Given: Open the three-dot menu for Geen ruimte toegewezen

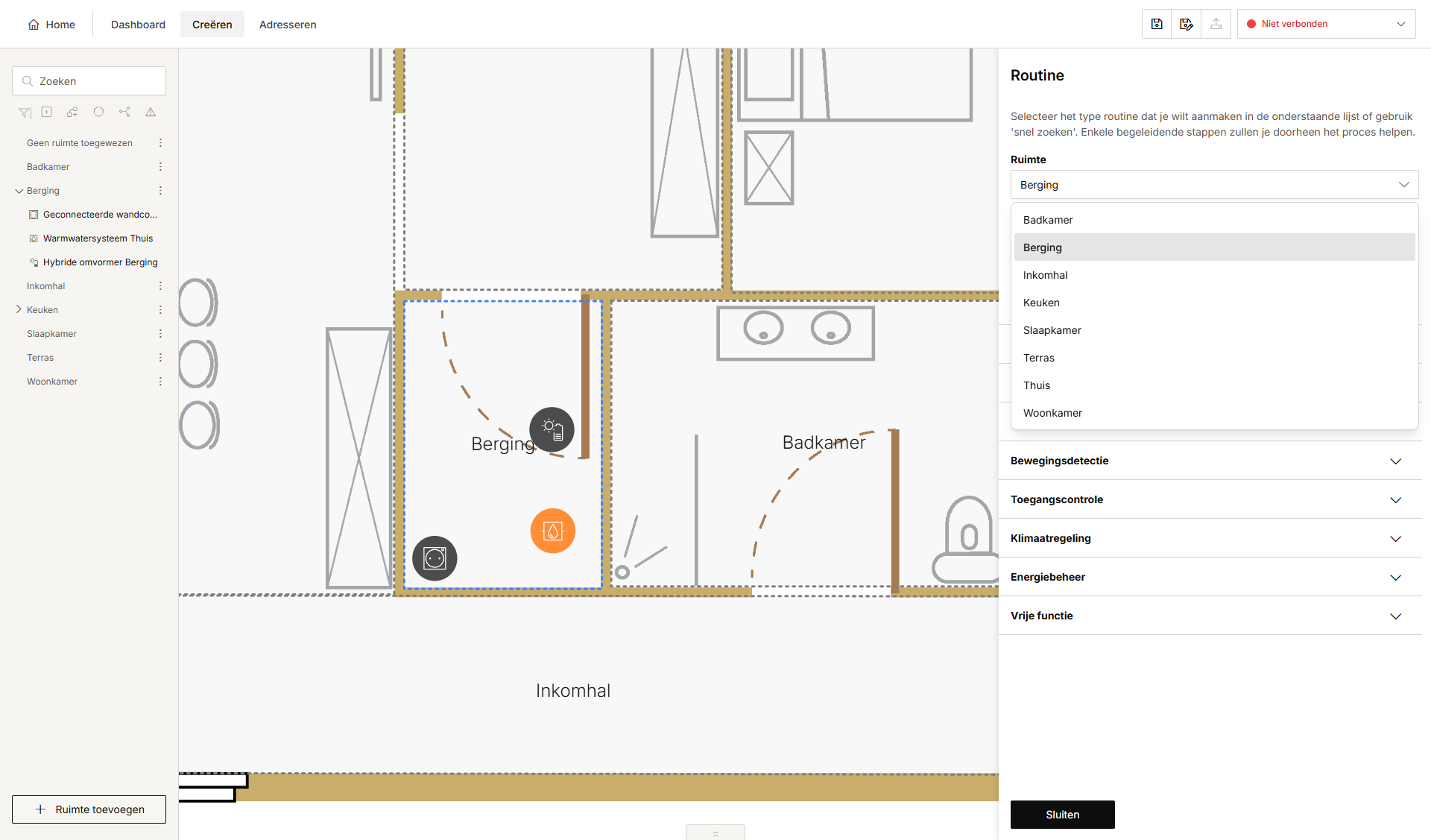Looking at the screenshot, I should [160, 143].
